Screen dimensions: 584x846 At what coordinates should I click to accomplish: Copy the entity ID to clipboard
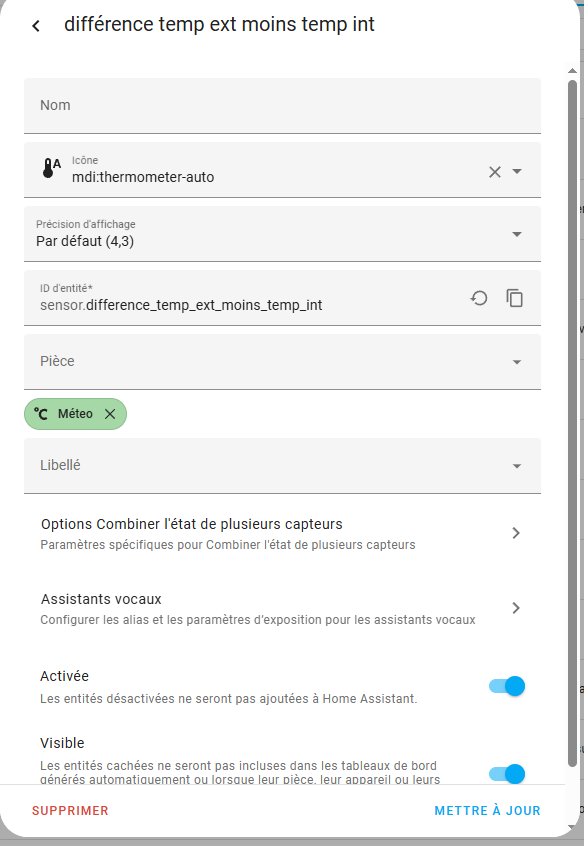point(514,298)
